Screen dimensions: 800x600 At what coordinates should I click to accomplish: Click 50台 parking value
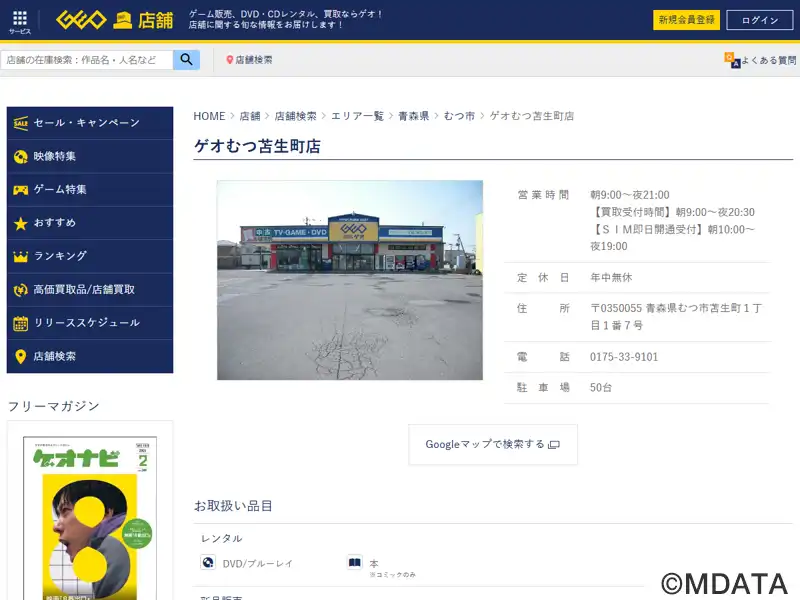601,388
